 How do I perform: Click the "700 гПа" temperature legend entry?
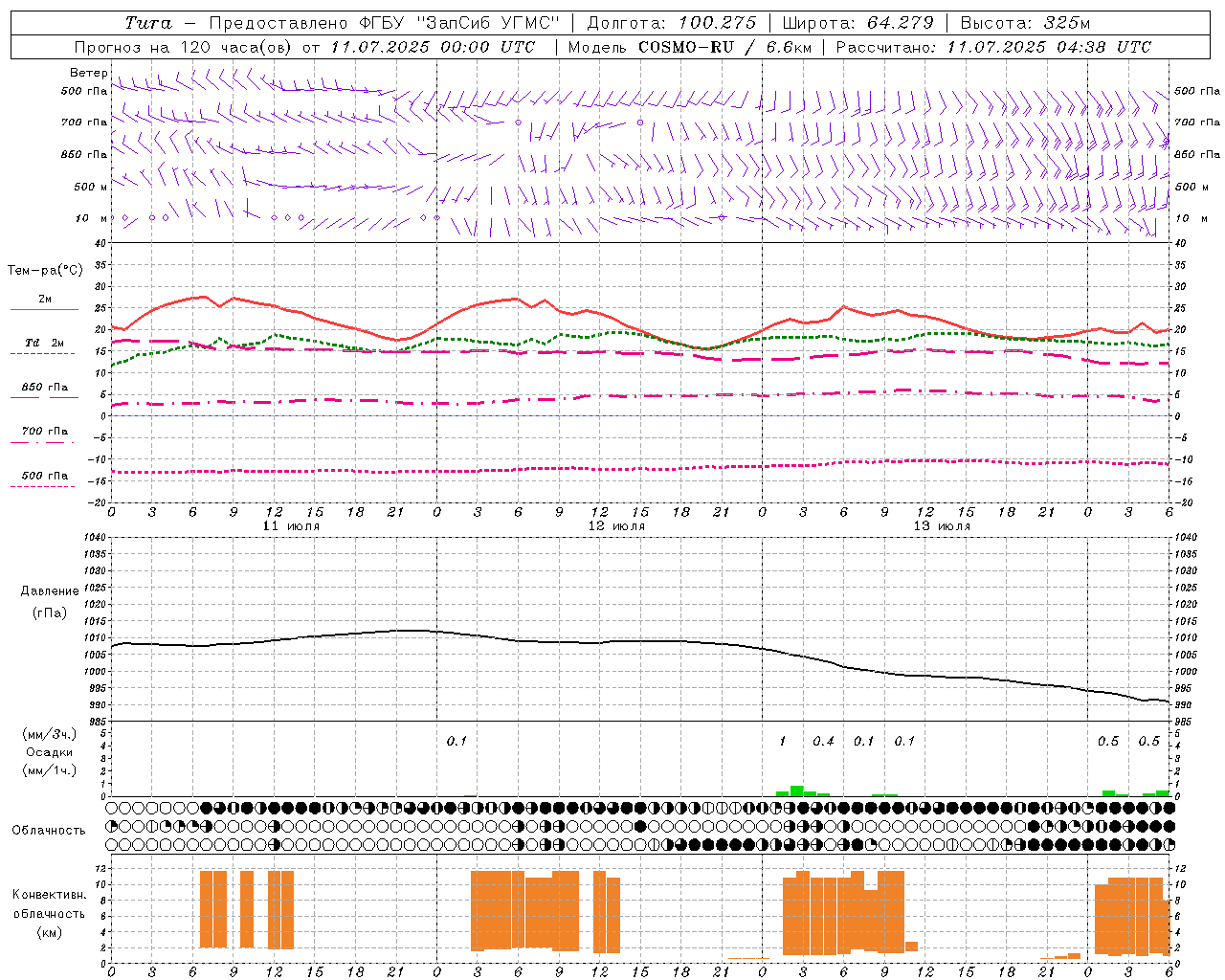tap(44, 432)
